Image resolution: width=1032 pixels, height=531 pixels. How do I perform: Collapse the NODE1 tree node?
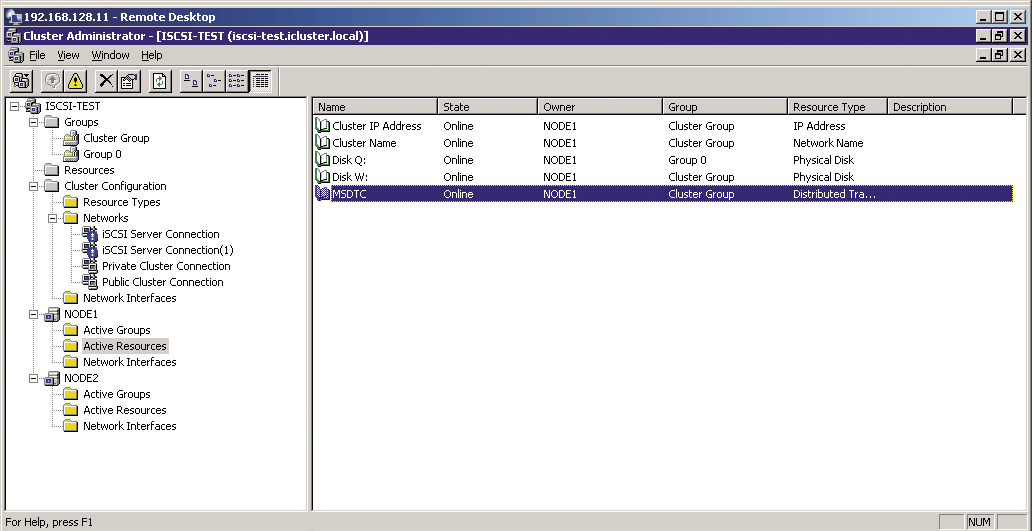33,315
